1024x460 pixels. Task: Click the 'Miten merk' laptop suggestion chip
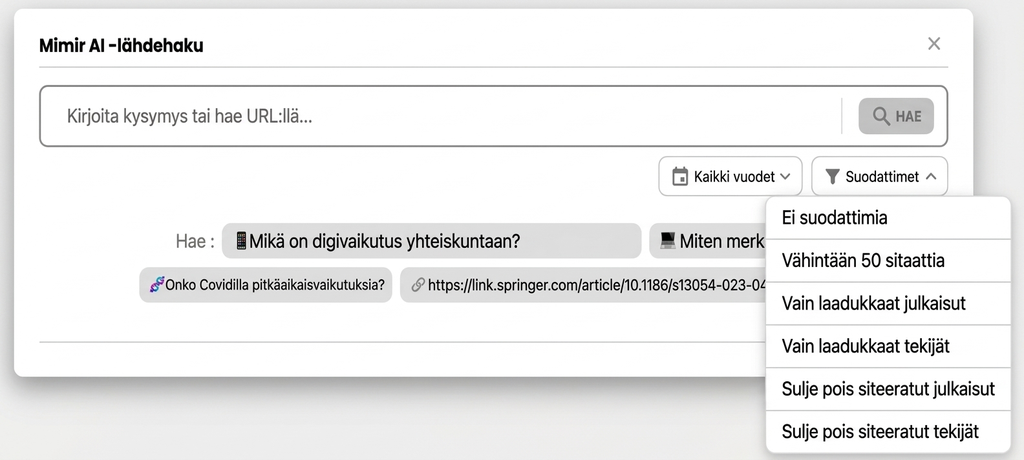(x=708, y=241)
